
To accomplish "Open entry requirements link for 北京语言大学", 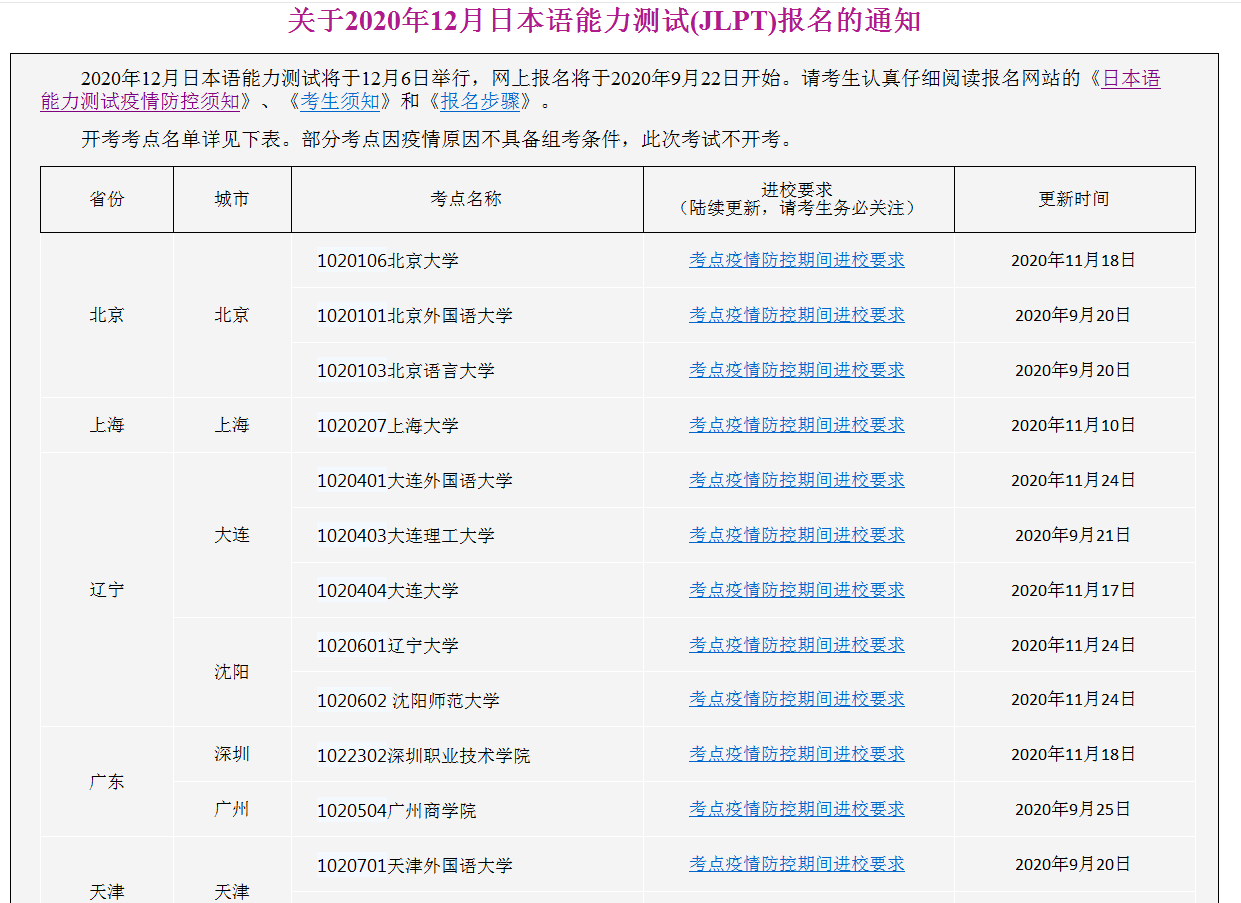I will tap(796, 370).
